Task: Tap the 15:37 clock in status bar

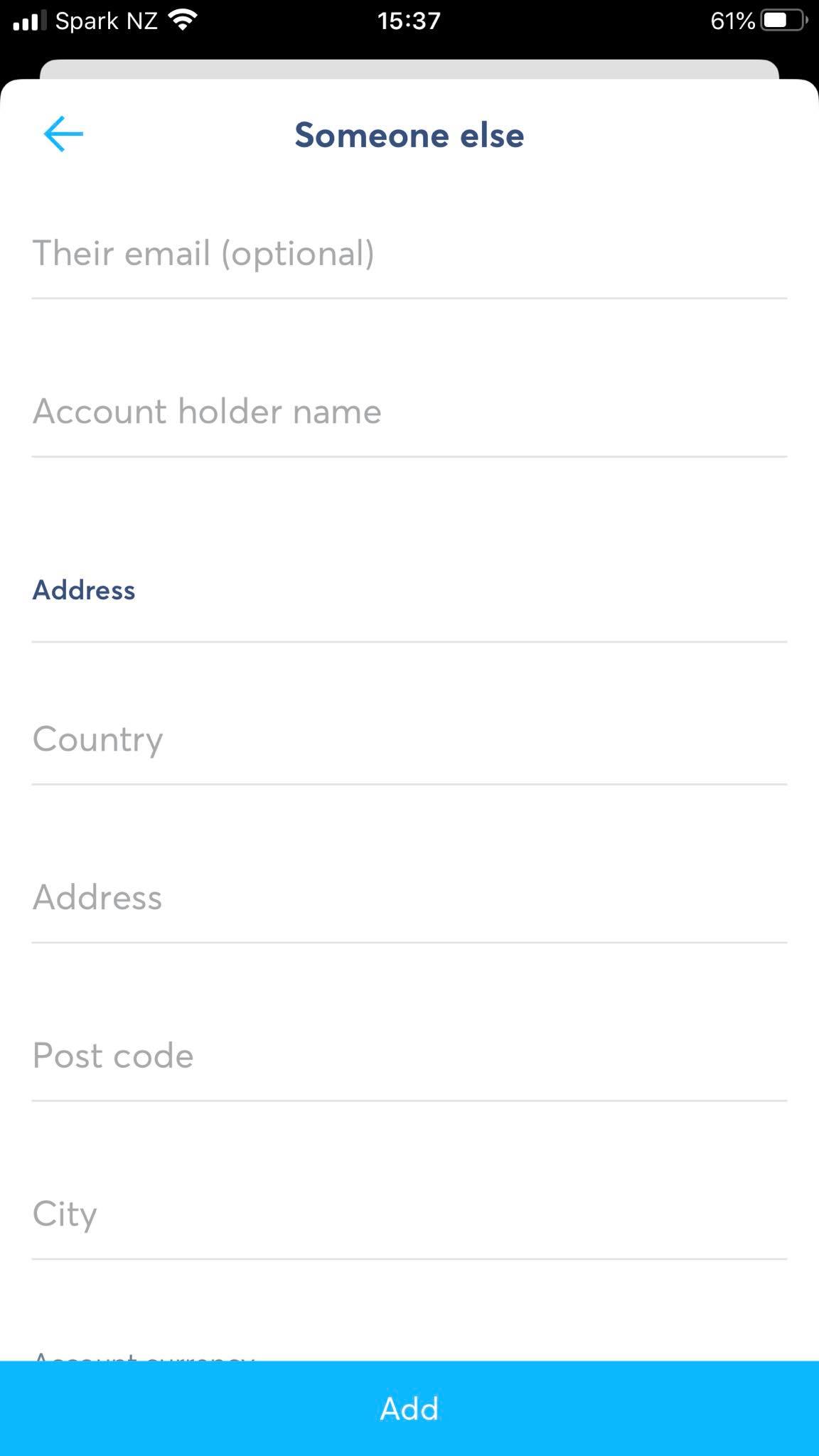Action: point(409,21)
